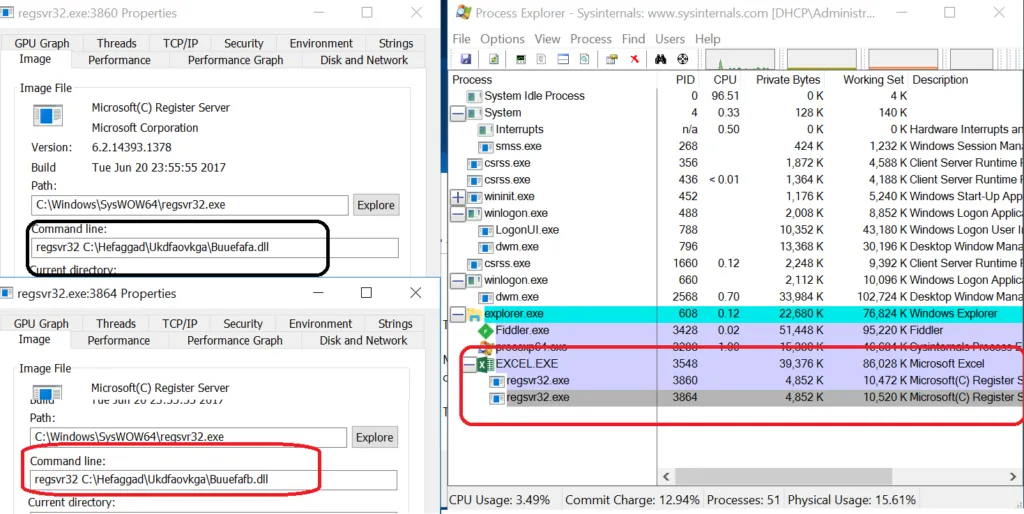
Task: Click Command line field containing Buuefafb.dll
Action: [x=214, y=479]
